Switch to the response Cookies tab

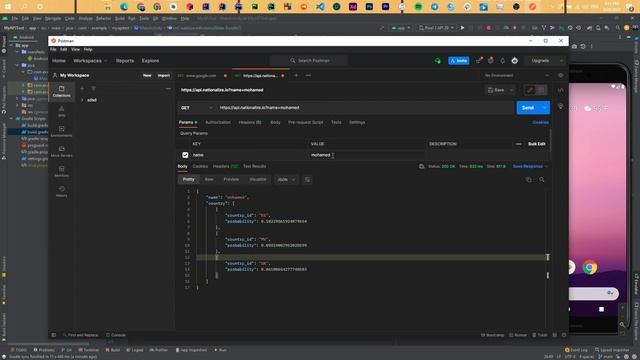point(200,167)
